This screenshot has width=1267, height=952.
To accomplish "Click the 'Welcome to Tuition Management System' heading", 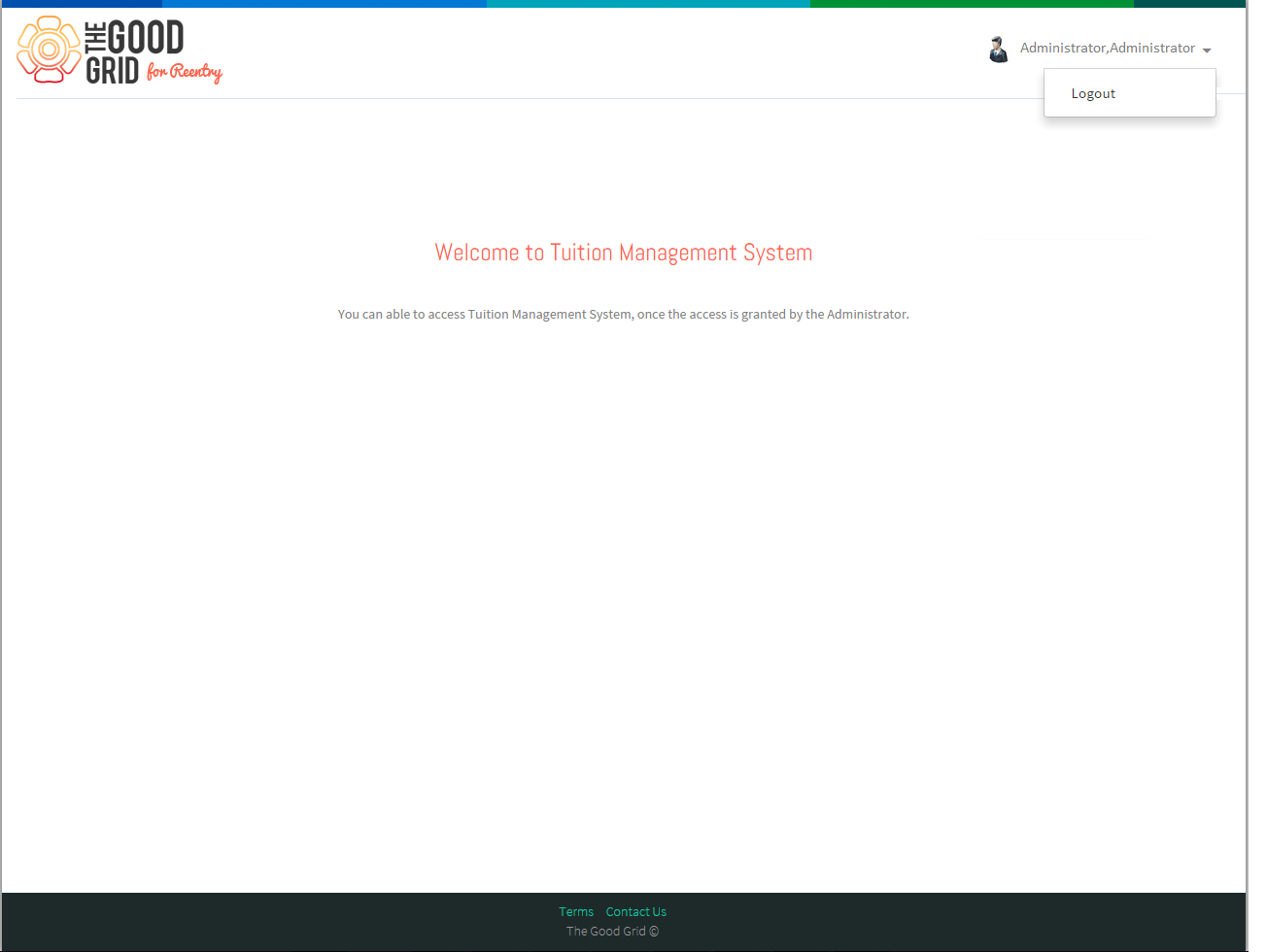I will point(624,253).
